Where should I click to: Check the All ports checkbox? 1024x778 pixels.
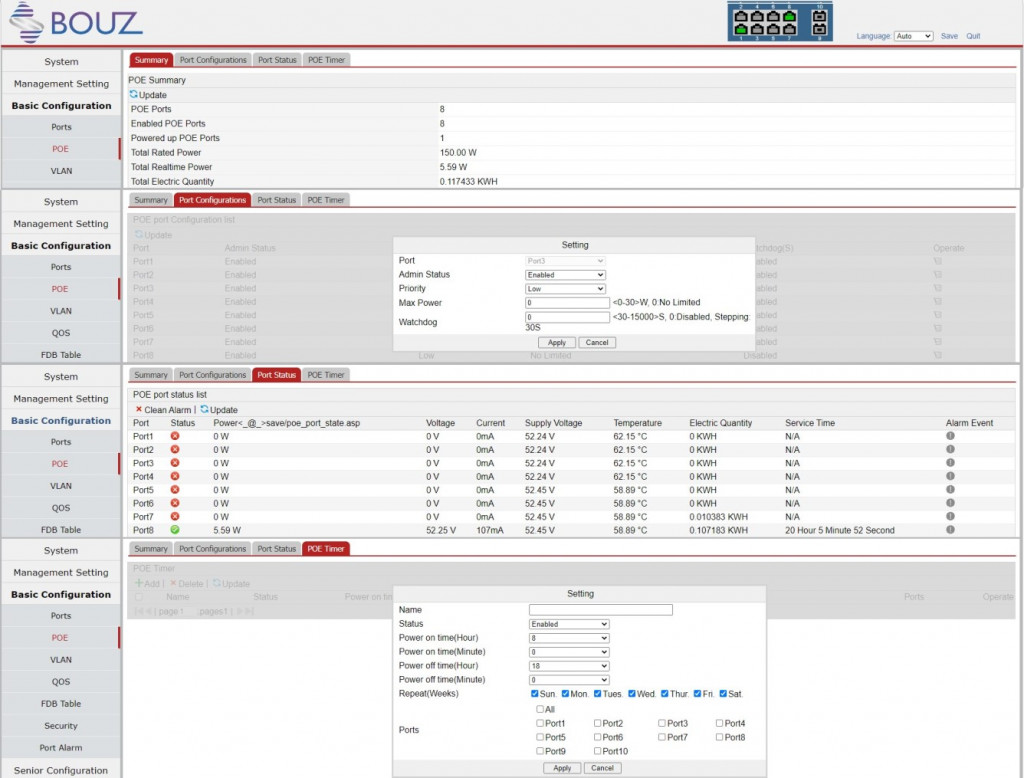click(x=540, y=709)
